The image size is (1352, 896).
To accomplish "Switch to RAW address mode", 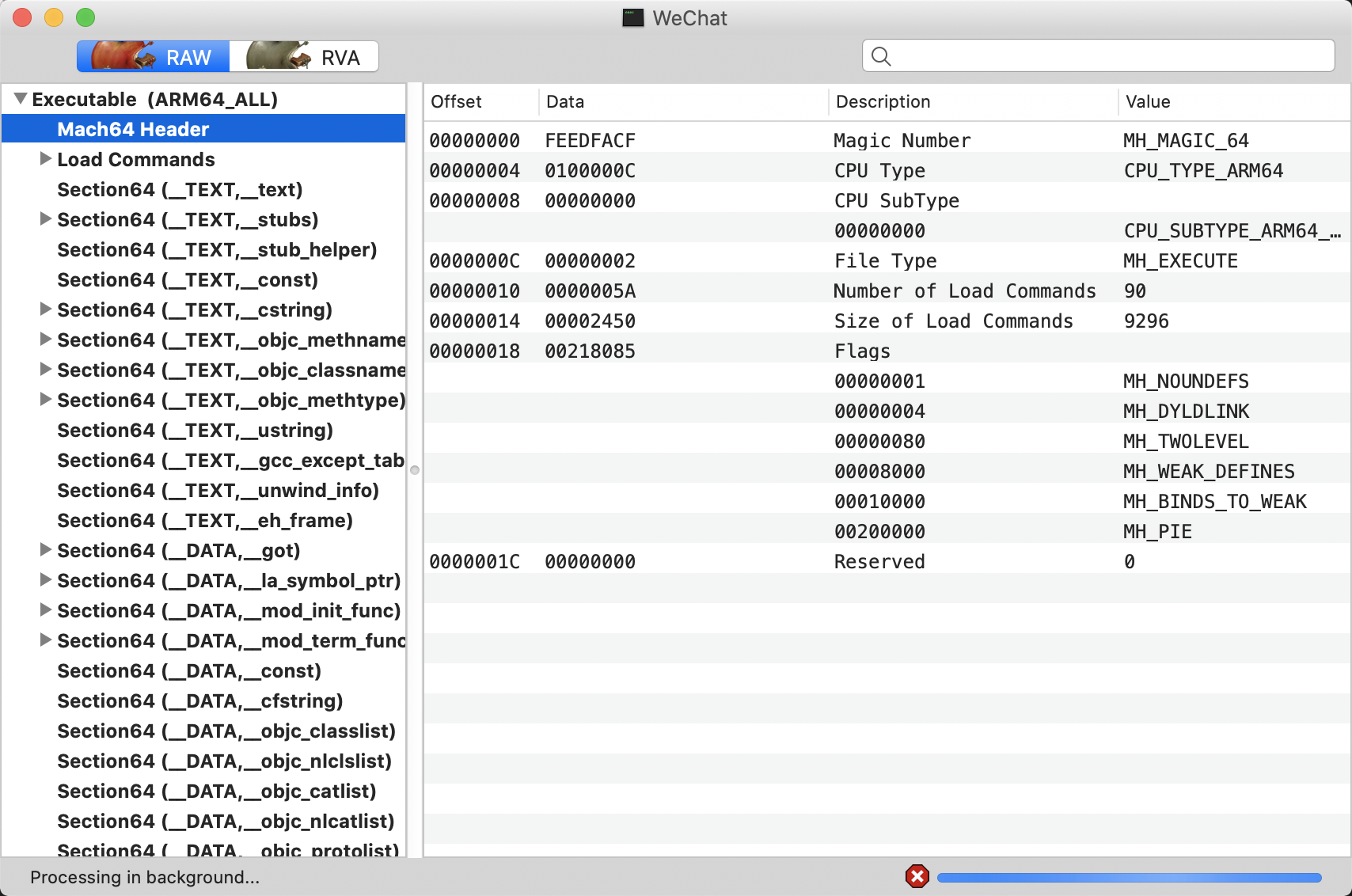I will 153,57.
